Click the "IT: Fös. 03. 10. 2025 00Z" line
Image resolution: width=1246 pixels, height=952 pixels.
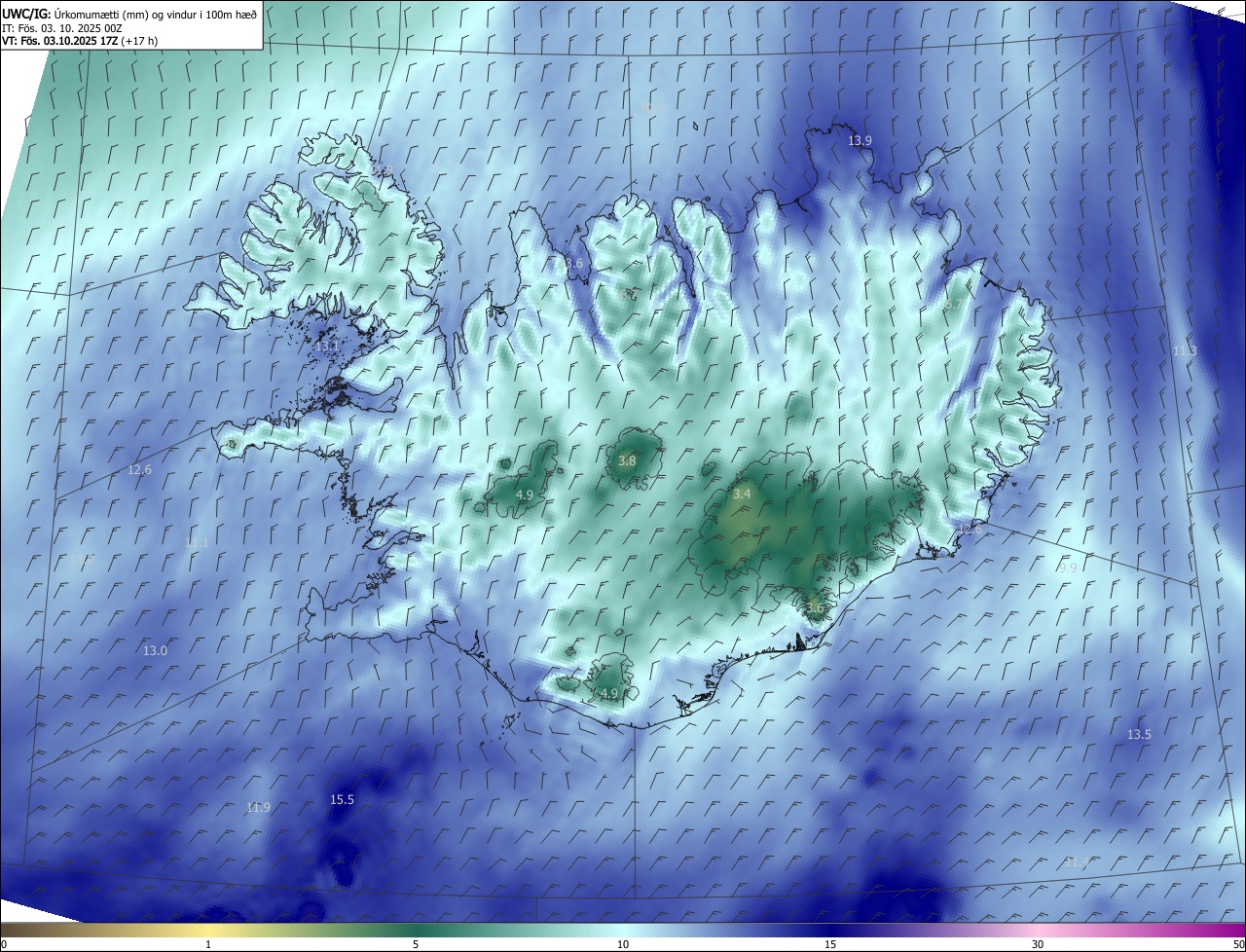click(61, 27)
